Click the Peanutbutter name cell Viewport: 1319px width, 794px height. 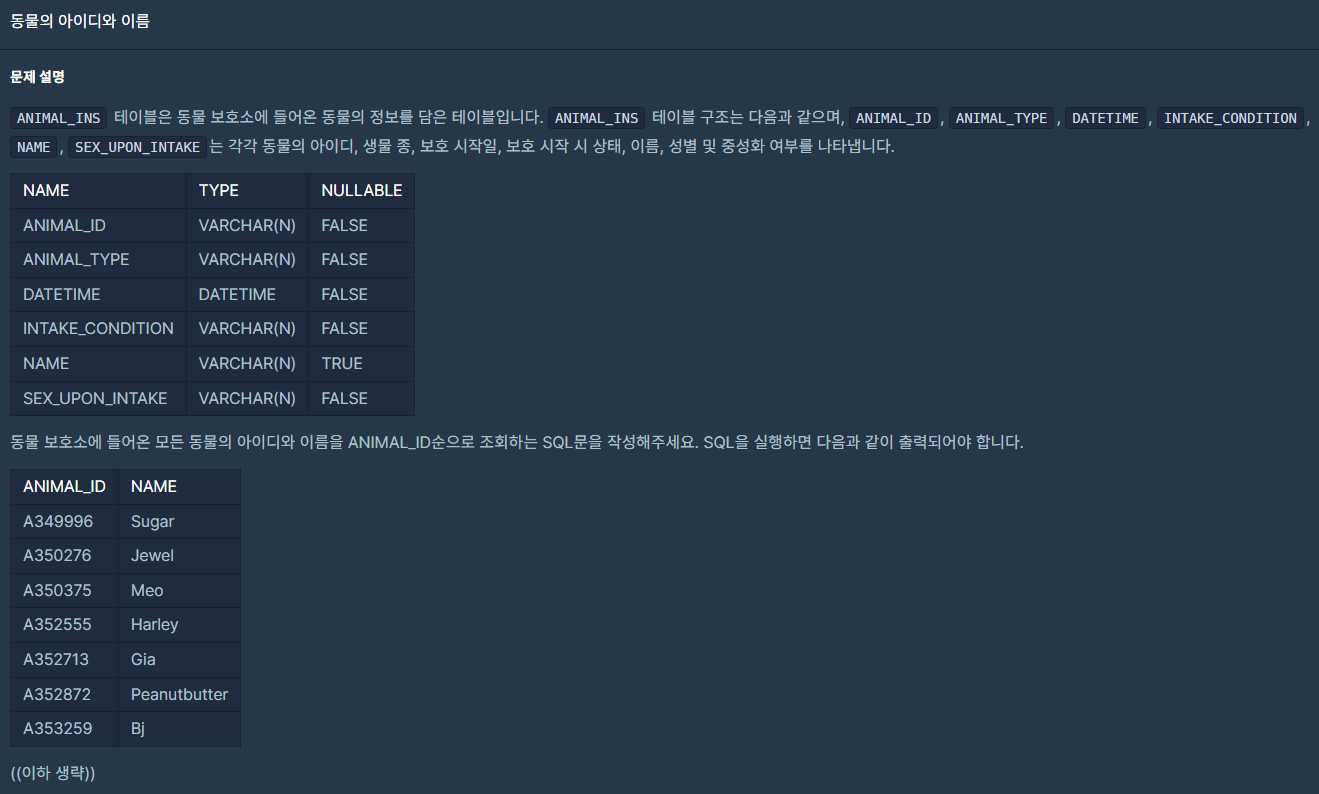point(179,694)
